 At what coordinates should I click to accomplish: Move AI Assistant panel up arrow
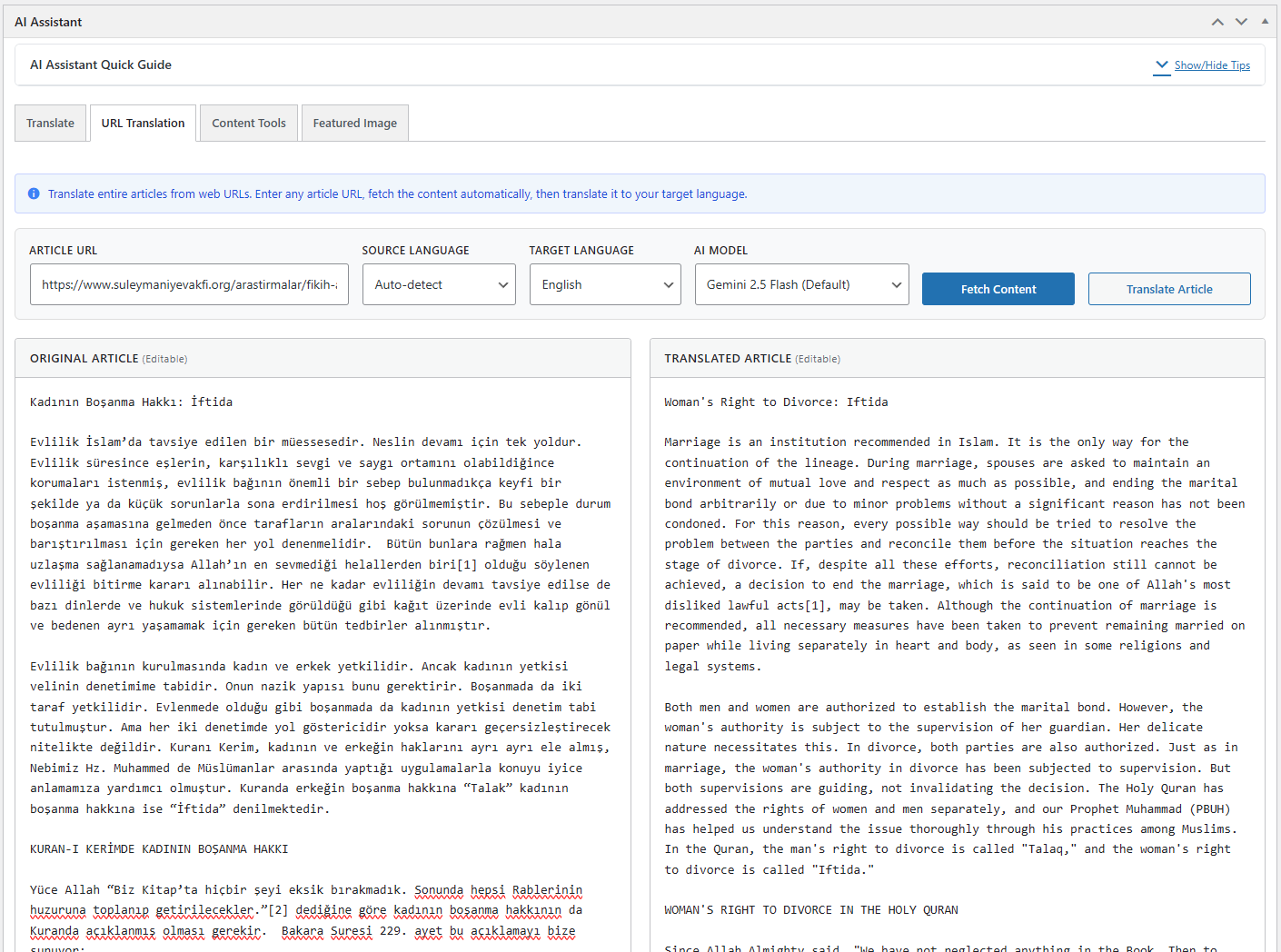1217,22
